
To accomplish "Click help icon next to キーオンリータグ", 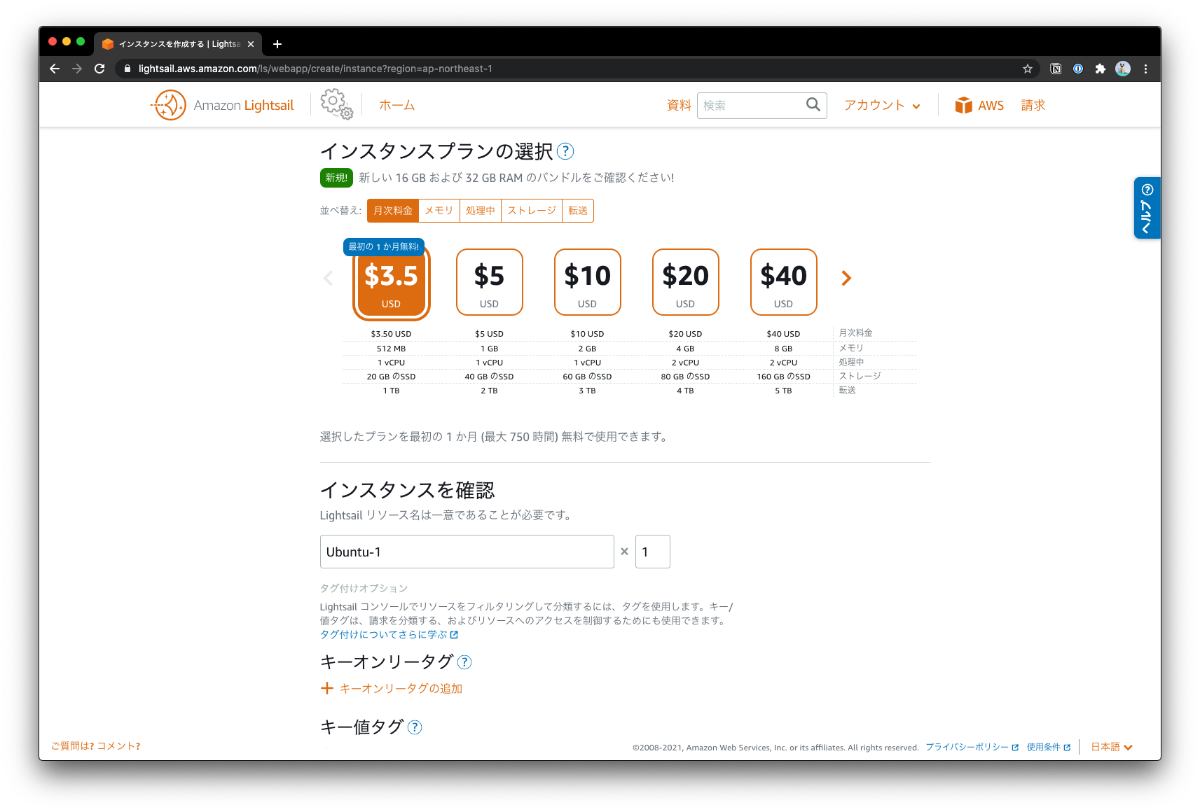I will pos(464,662).
